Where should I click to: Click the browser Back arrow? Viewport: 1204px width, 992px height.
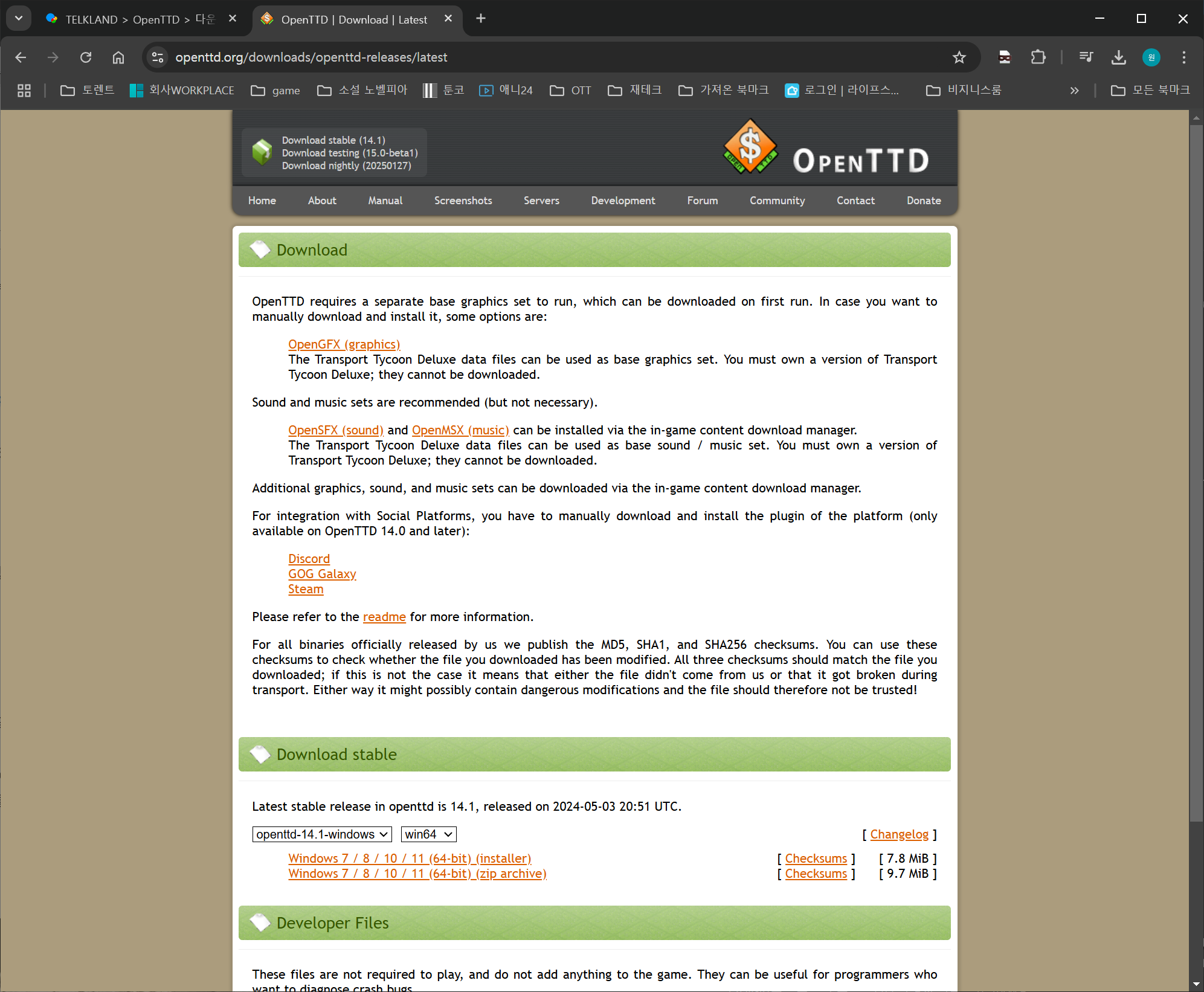coord(21,57)
